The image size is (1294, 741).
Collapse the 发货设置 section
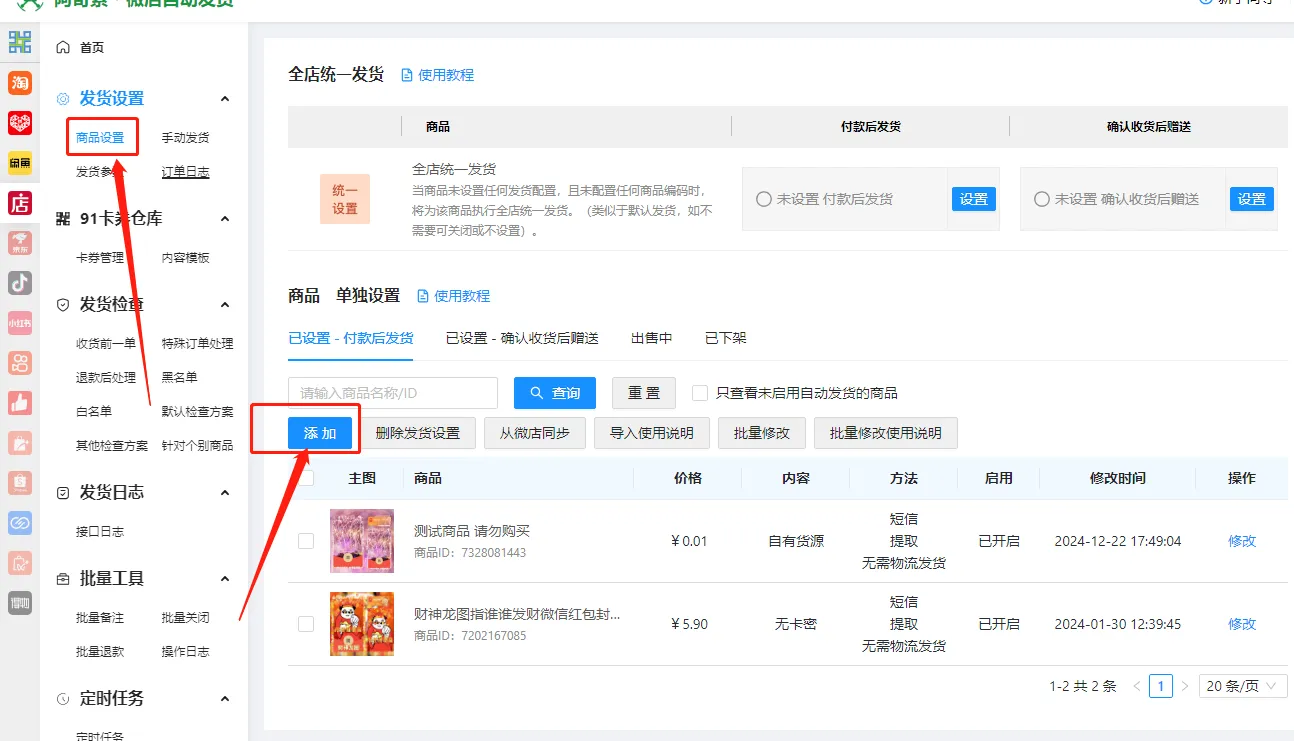coord(225,98)
